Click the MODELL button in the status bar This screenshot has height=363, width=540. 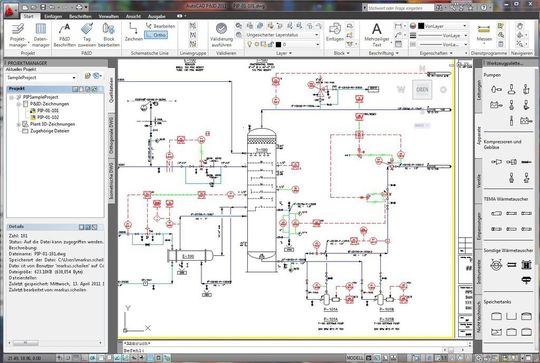(x=354, y=358)
